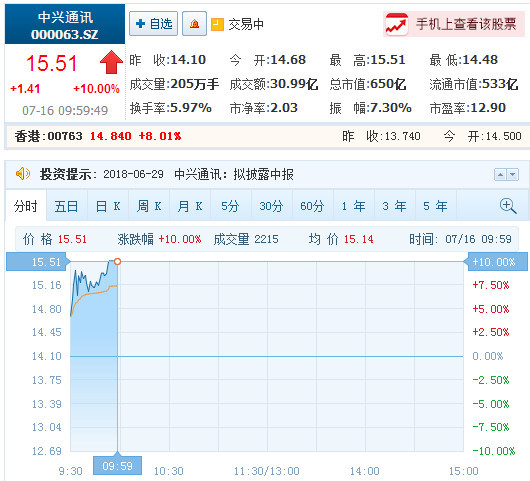Switch to 30分 chart tab
Screen dimensions: 530x481
point(272,206)
